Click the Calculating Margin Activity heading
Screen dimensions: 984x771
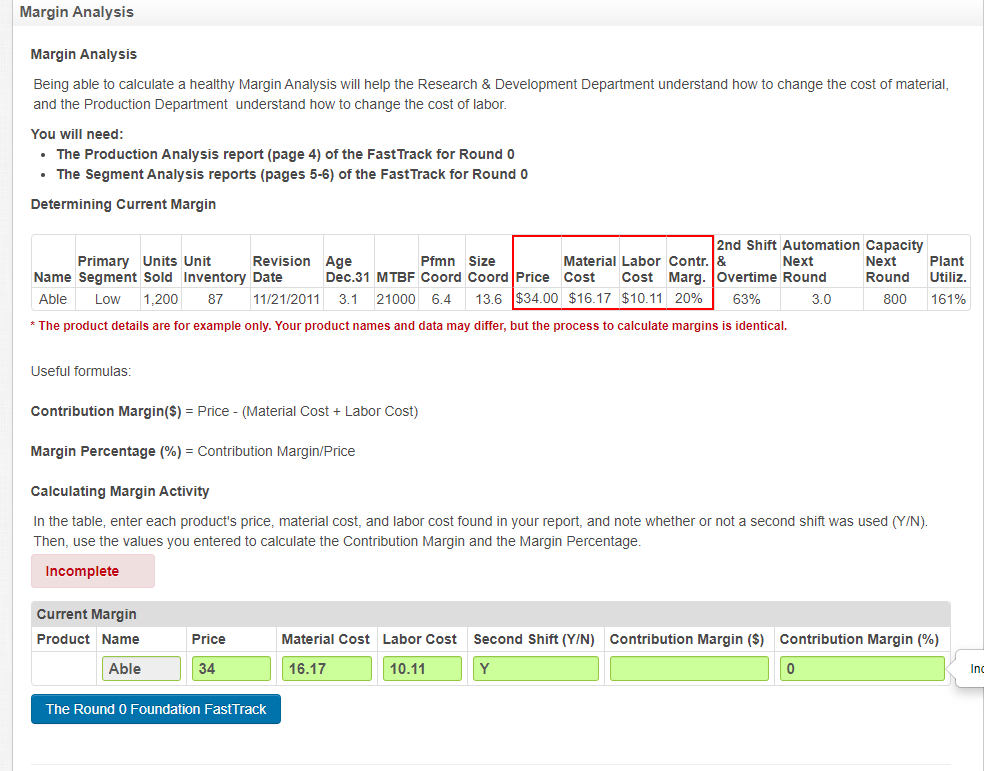[119, 491]
